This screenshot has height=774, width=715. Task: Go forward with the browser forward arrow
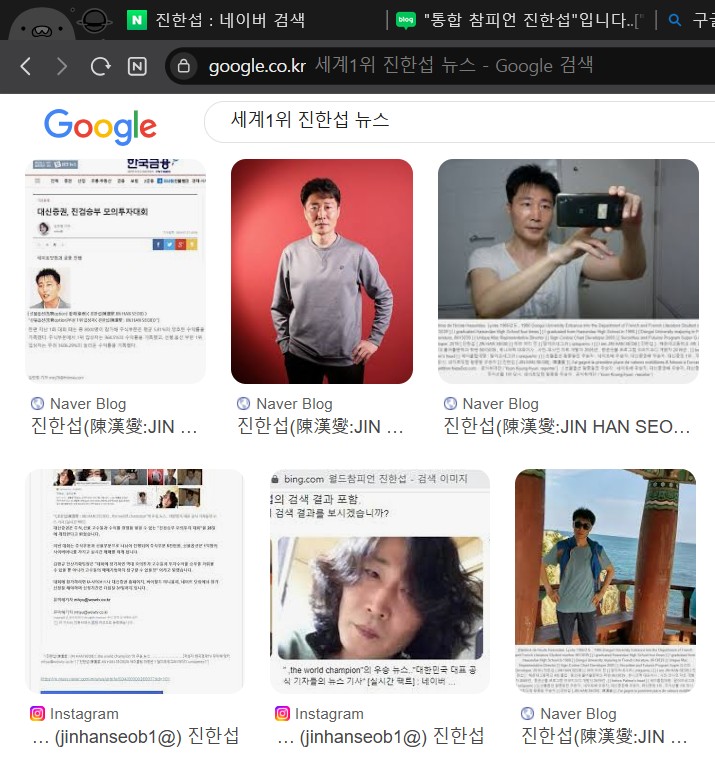click(62, 66)
